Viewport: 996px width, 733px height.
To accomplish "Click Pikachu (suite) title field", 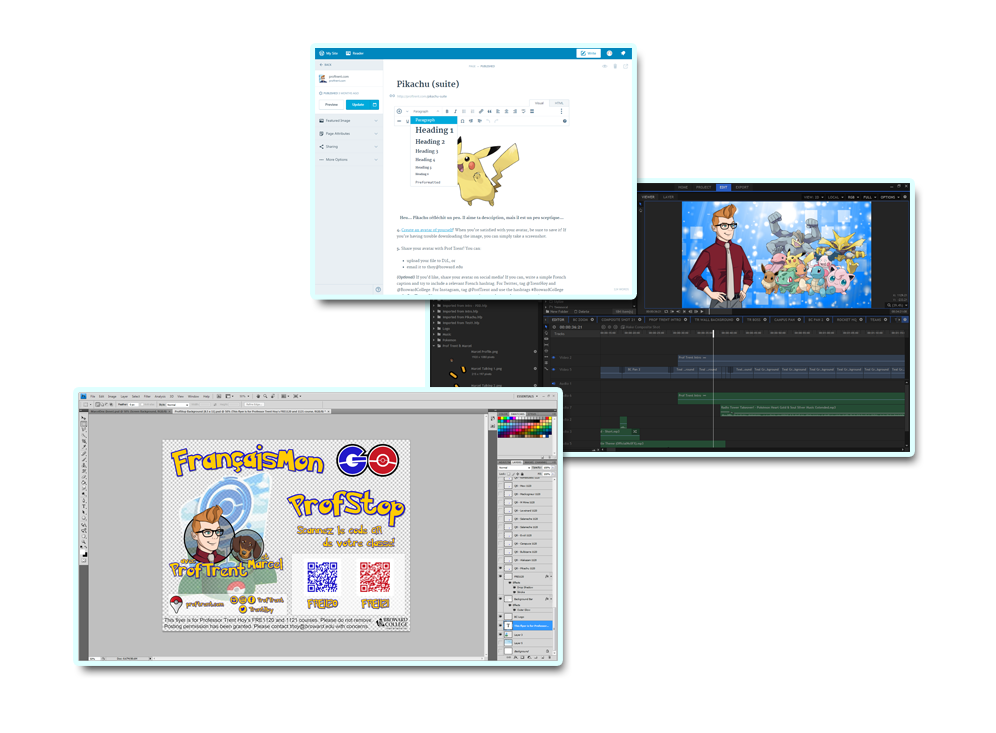I will coord(428,84).
